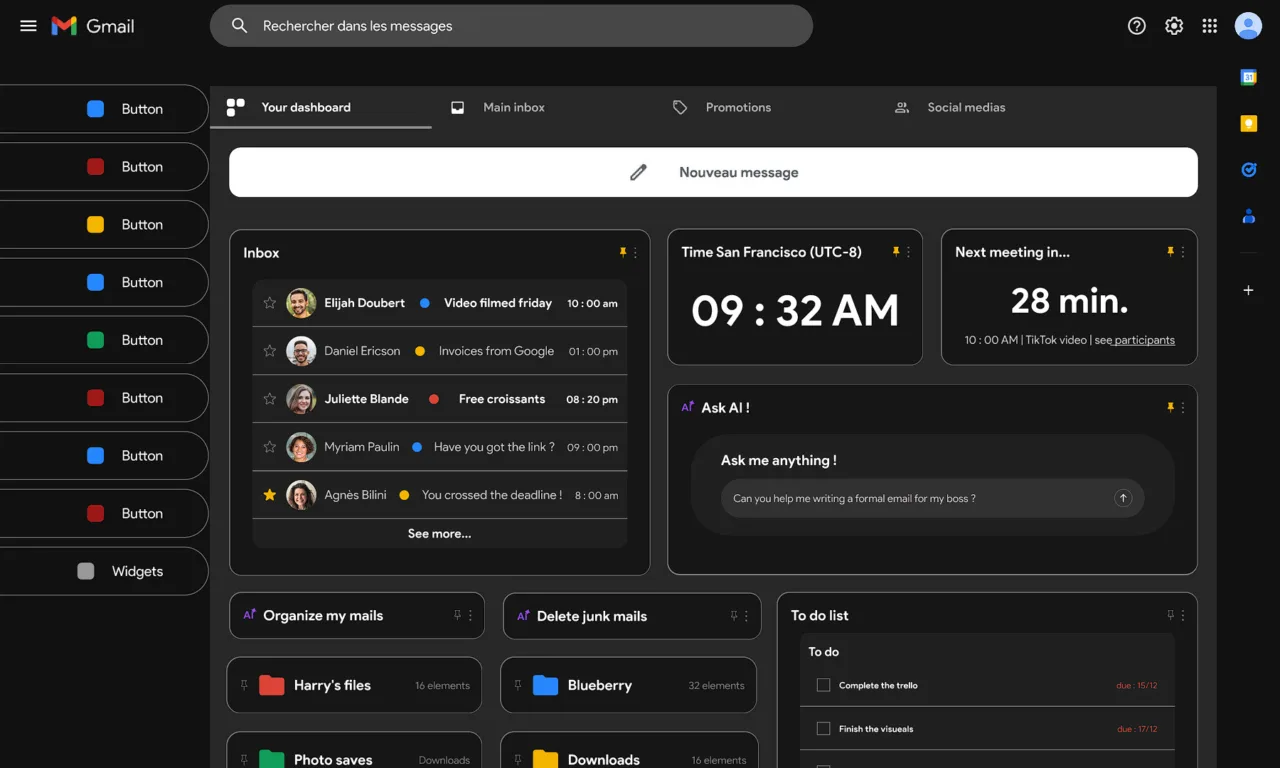Check the 'Complete the trello' task

coord(823,685)
